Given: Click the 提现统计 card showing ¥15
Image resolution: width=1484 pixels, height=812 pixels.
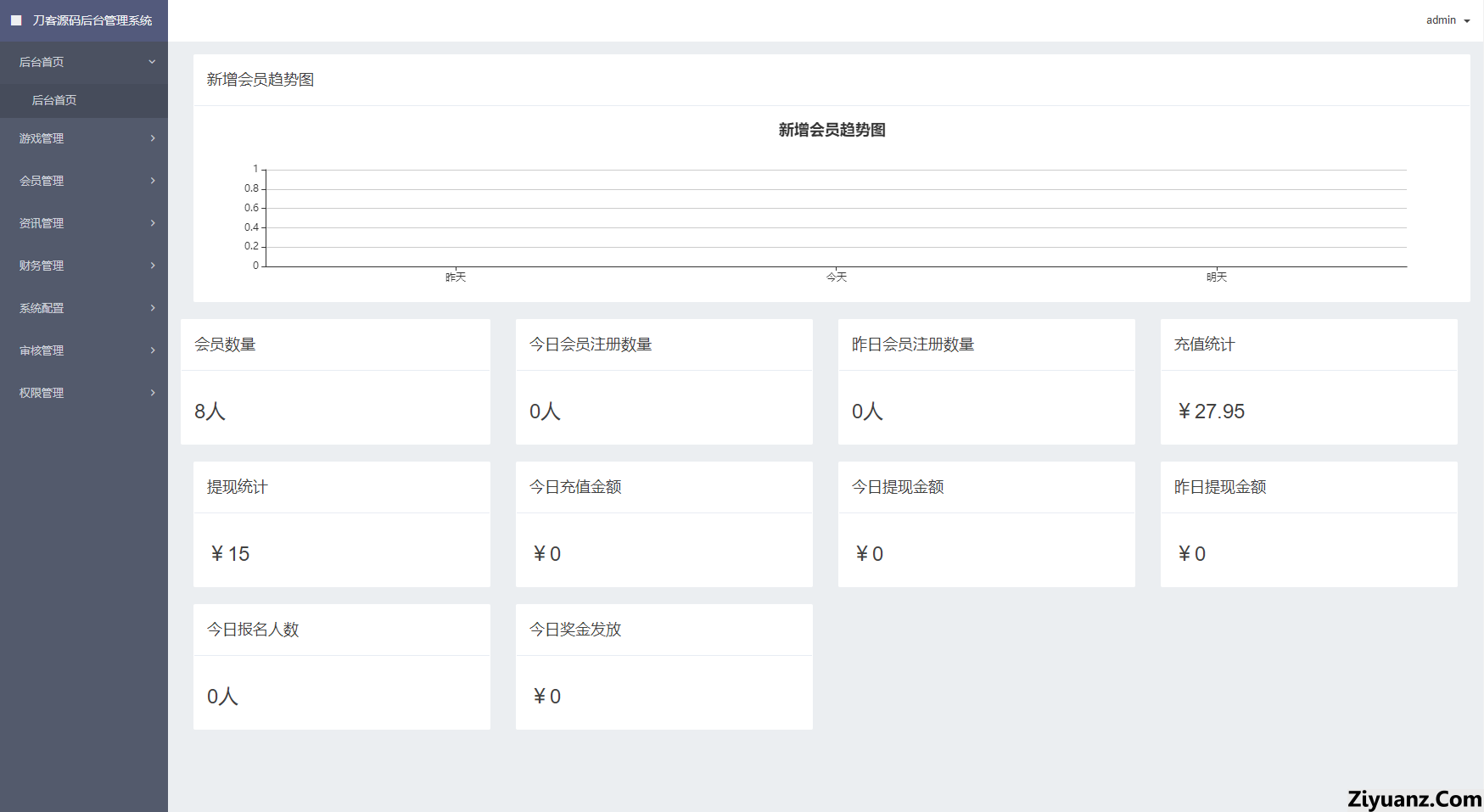Looking at the screenshot, I should click(x=341, y=524).
